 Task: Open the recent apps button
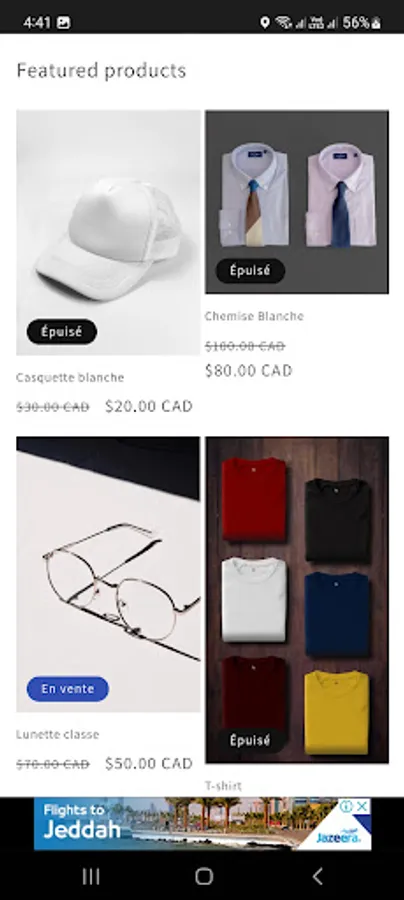91,876
